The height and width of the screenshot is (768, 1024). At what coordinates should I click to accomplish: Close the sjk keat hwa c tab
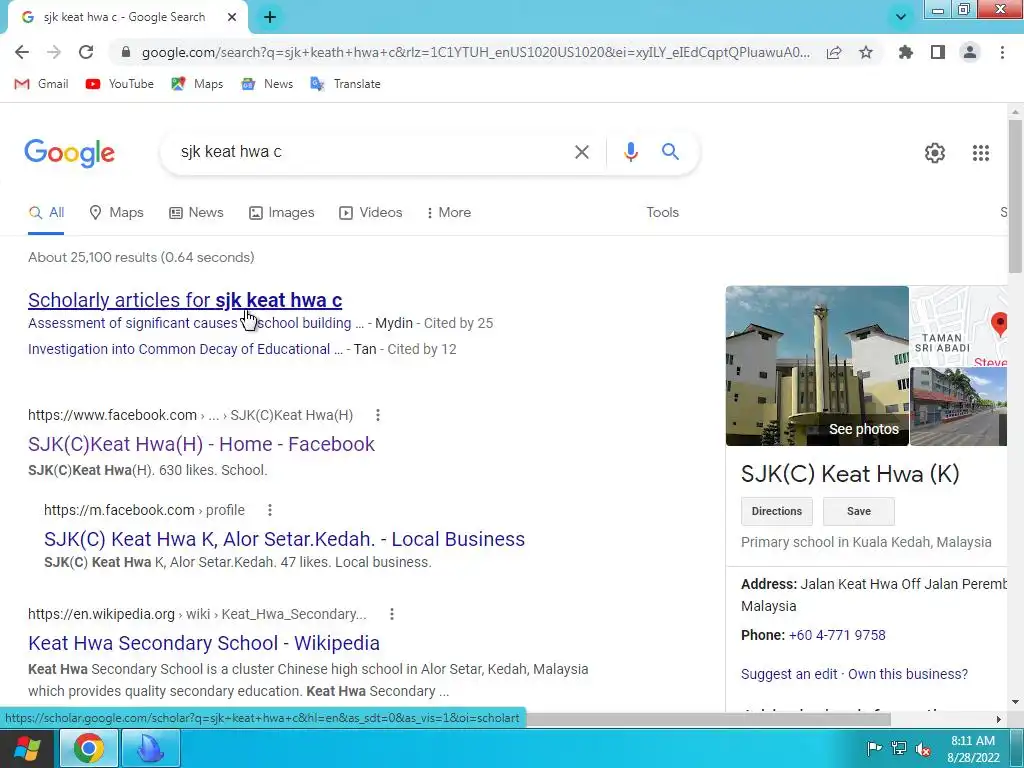[x=232, y=18]
